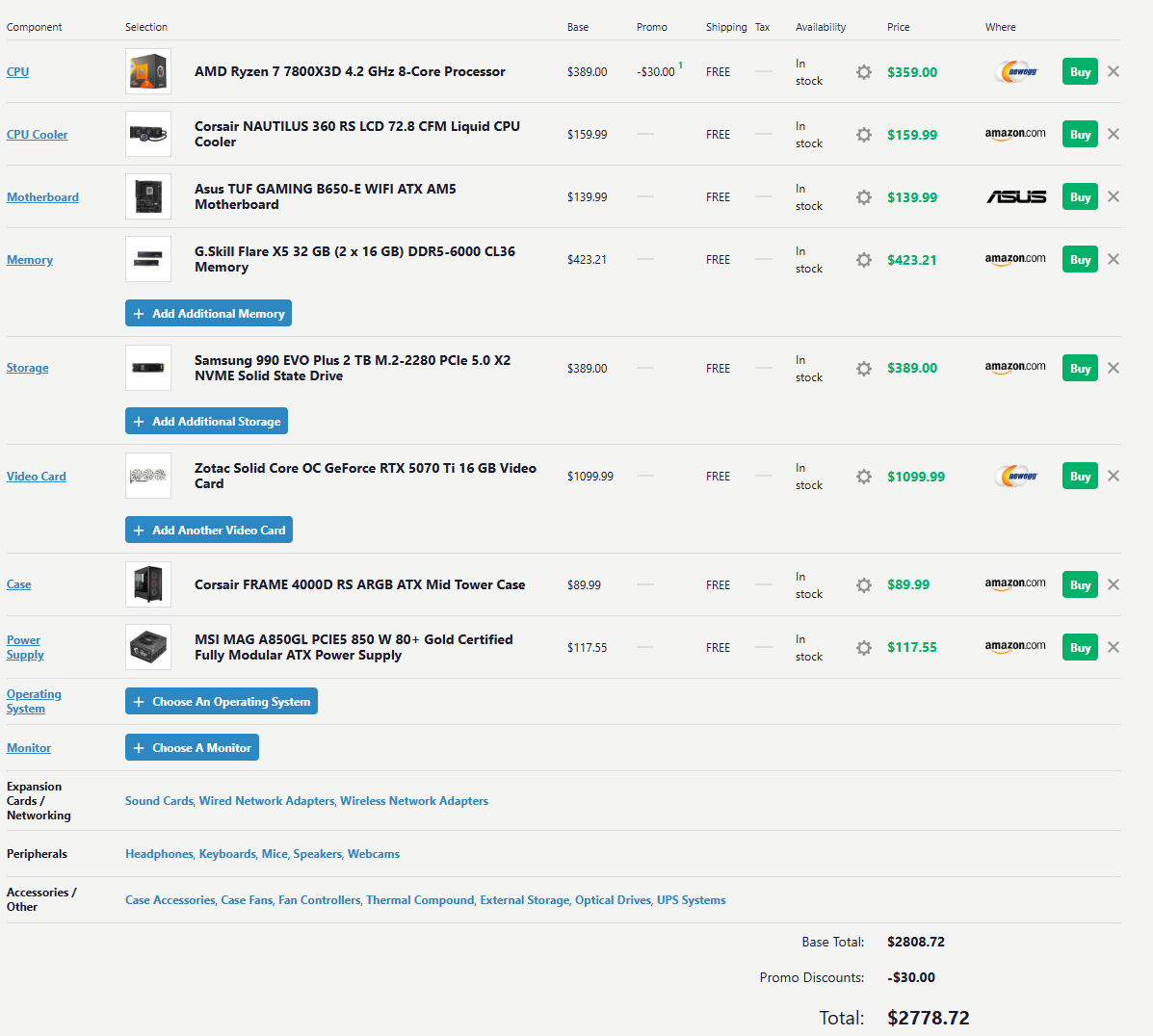
Task: Buy the G.Skill memory
Action: [x=1080, y=260]
